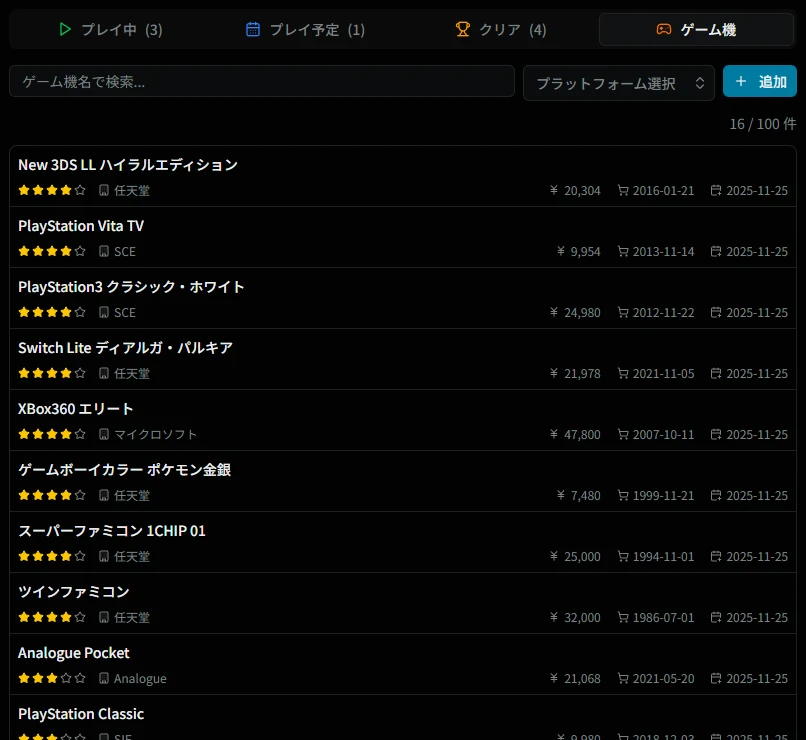Screen dimensions: 806x740
Task: Click the gamepad icon on ゲーム機 tab
Action: 664,30
